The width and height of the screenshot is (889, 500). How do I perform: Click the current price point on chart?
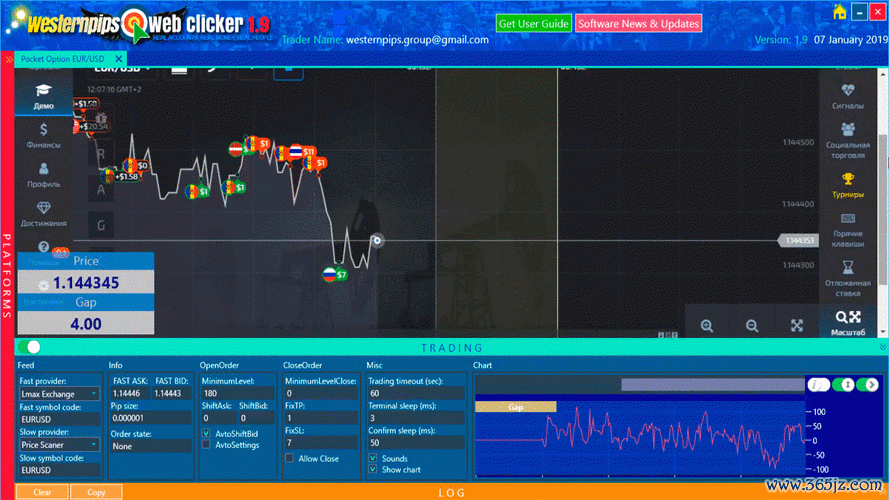tap(377, 240)
